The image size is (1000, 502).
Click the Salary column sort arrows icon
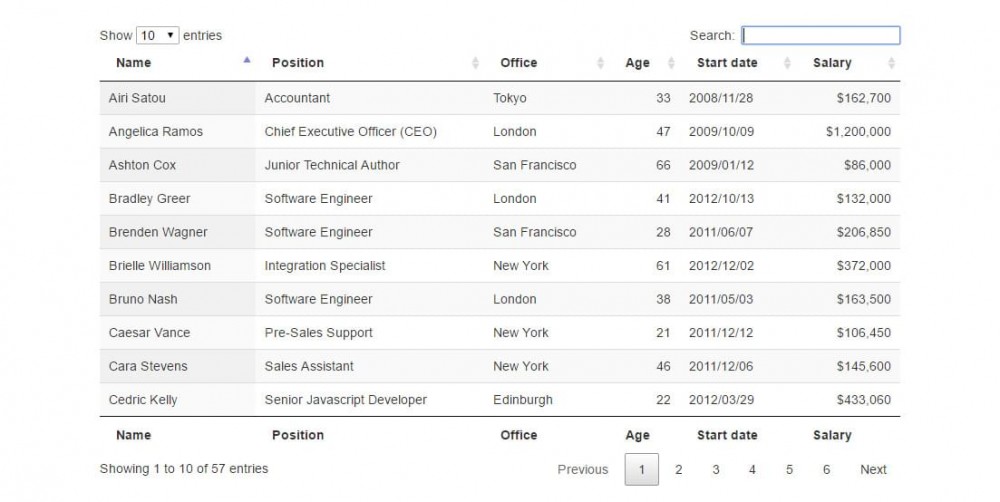891,63
